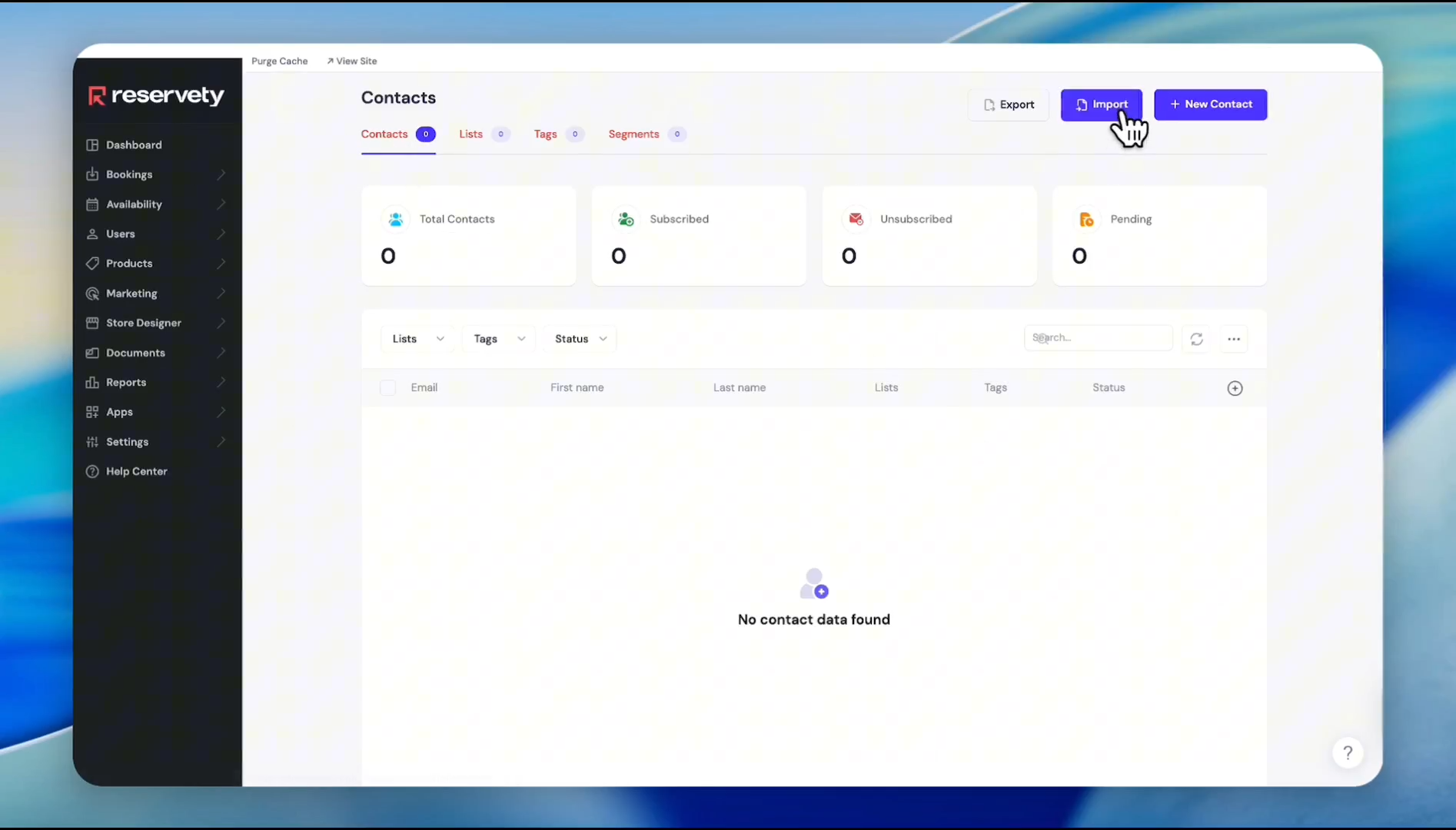Expand the Documents menu chevron
The image size is (1456, 830).
pyautogui.click(x=221, y=353)
